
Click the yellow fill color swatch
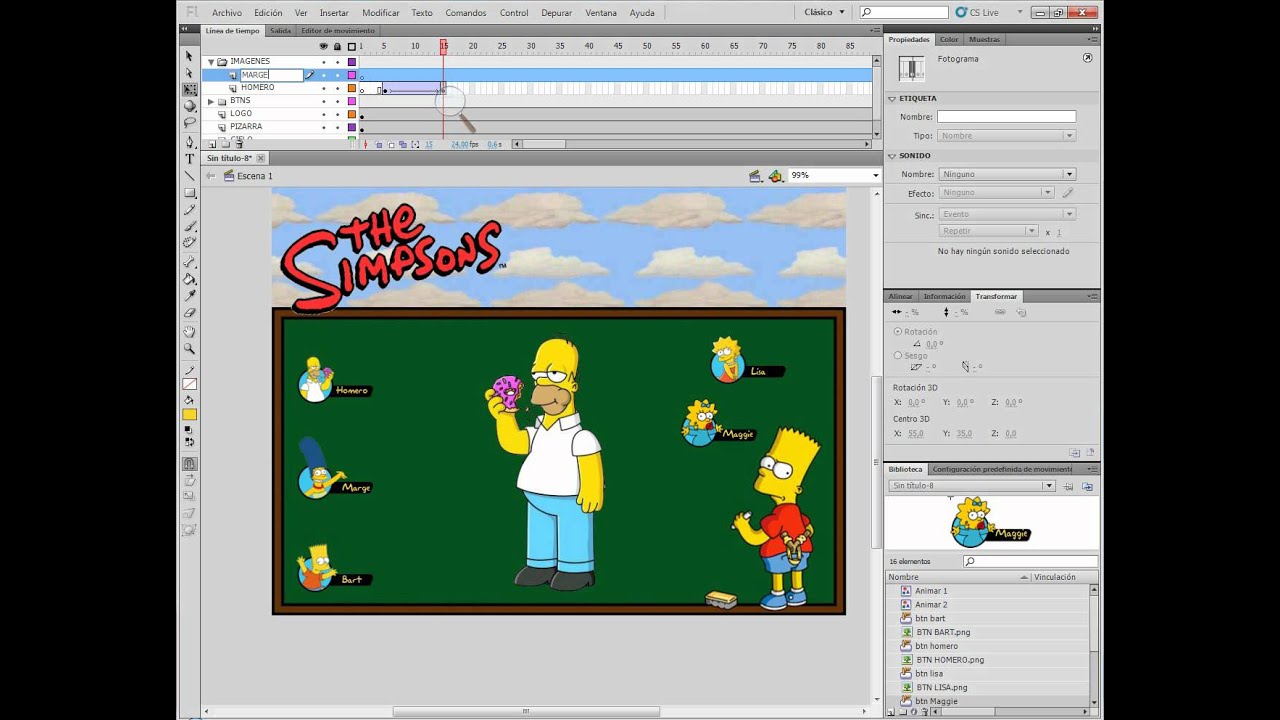click(x=189, y=415)
